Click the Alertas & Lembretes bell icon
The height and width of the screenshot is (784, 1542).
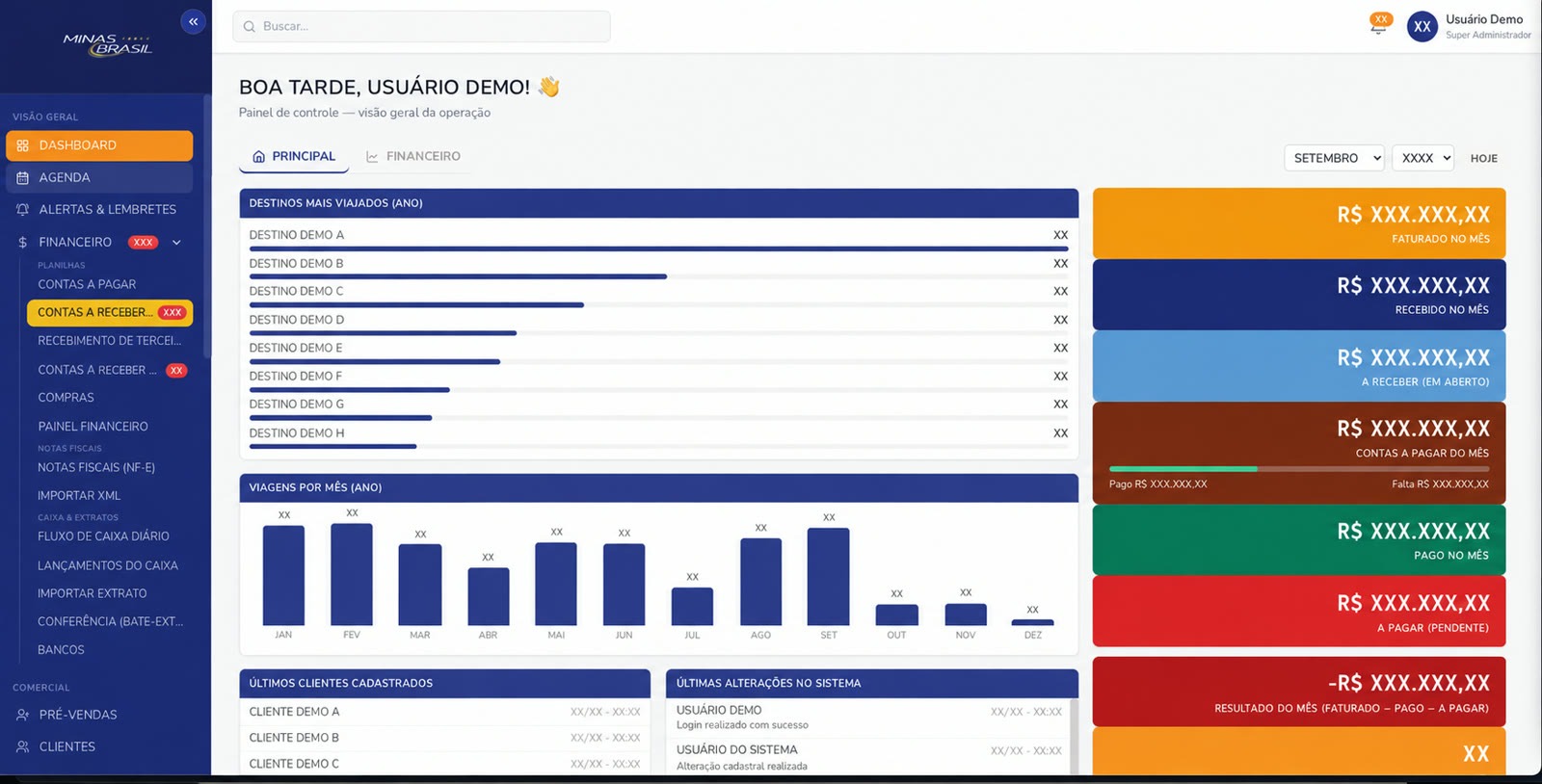coord(22,210)
